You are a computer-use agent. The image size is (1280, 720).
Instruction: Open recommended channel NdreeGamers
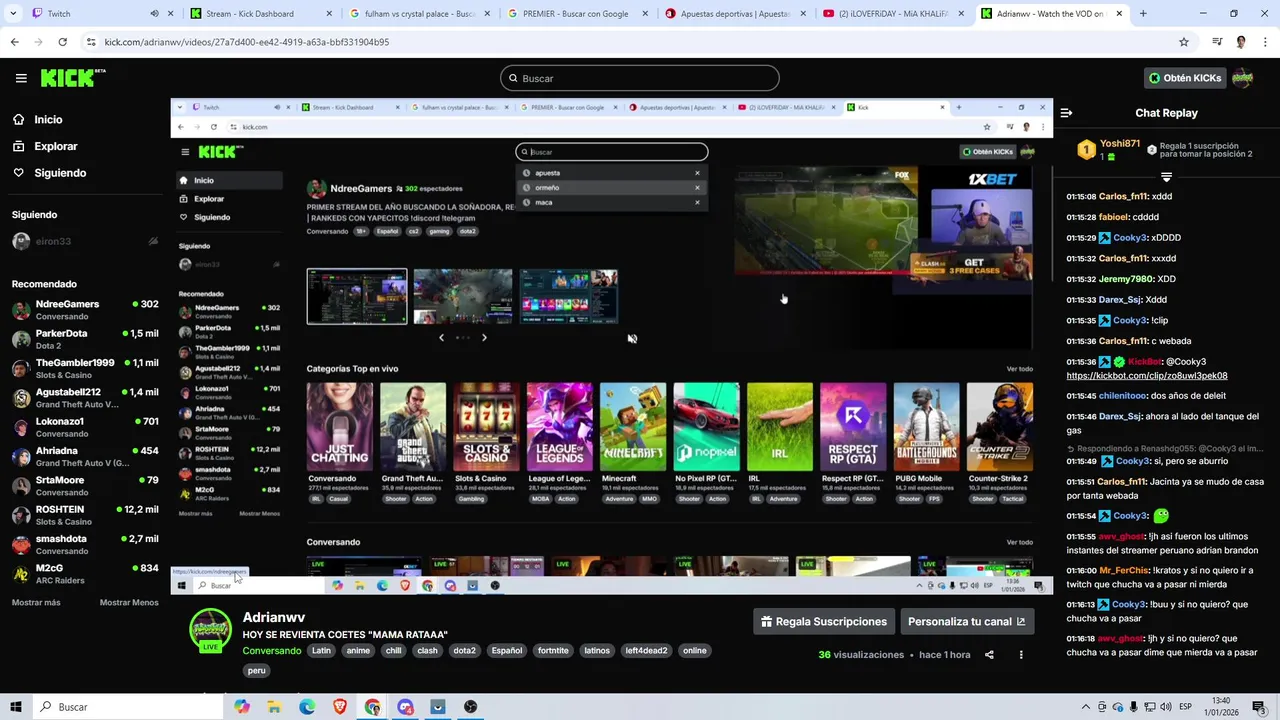[x=85, y=310]
